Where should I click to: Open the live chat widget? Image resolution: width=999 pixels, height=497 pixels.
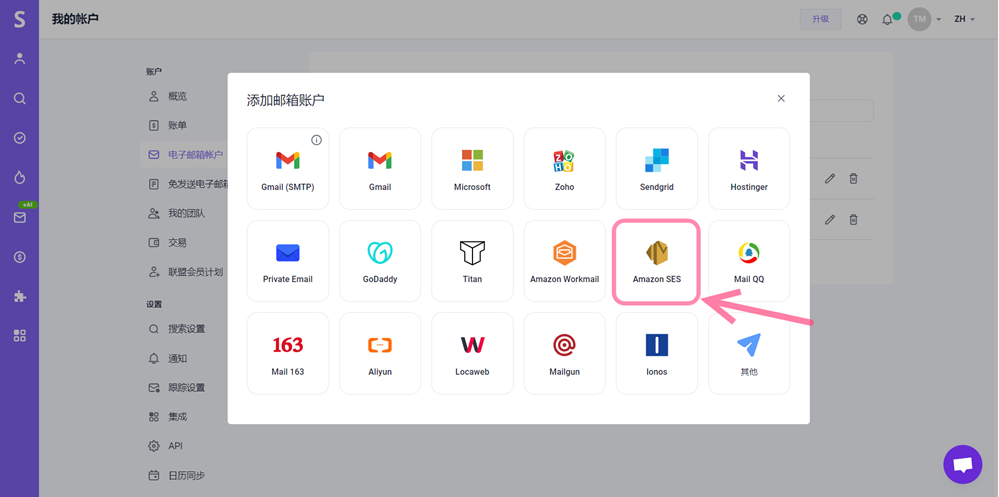[962, 464]
